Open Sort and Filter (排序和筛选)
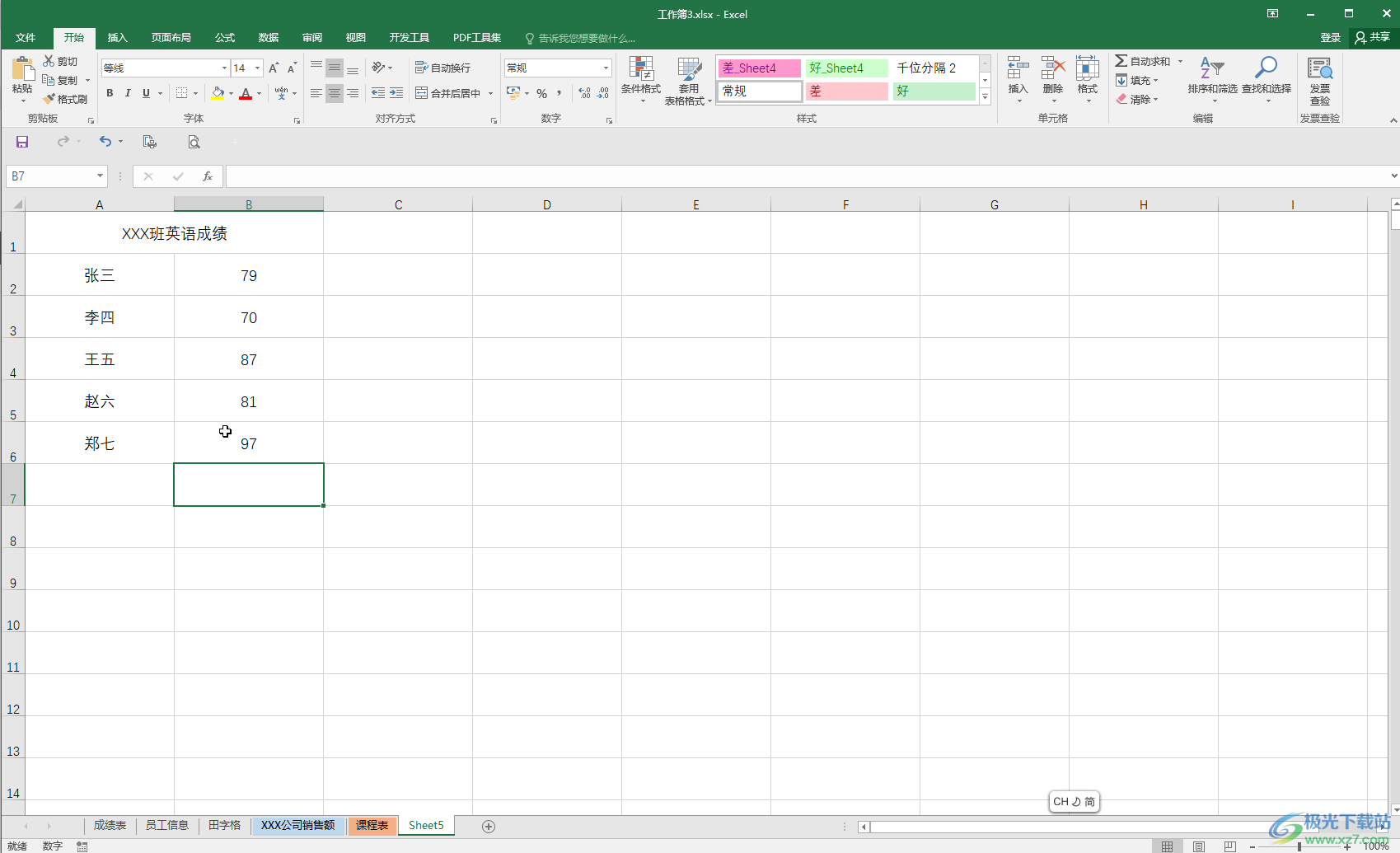Viewport: 1400px width, 853px height. coord(1212,79)
